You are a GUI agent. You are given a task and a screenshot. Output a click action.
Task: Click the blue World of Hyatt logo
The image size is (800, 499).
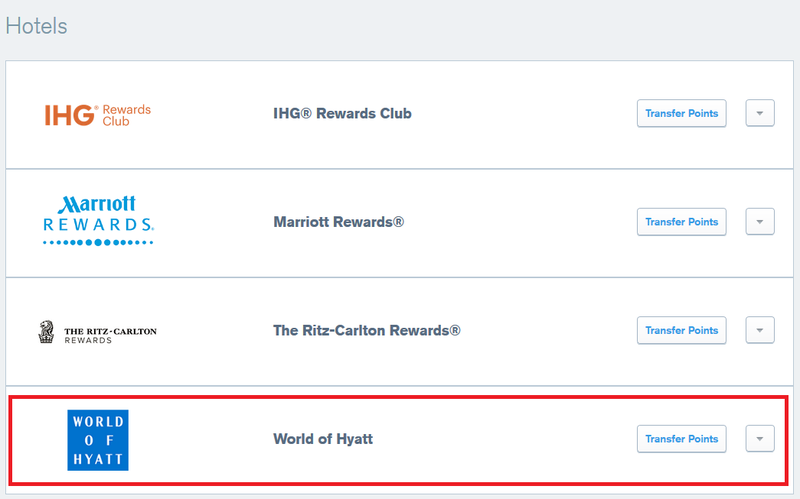coord(98,440)
